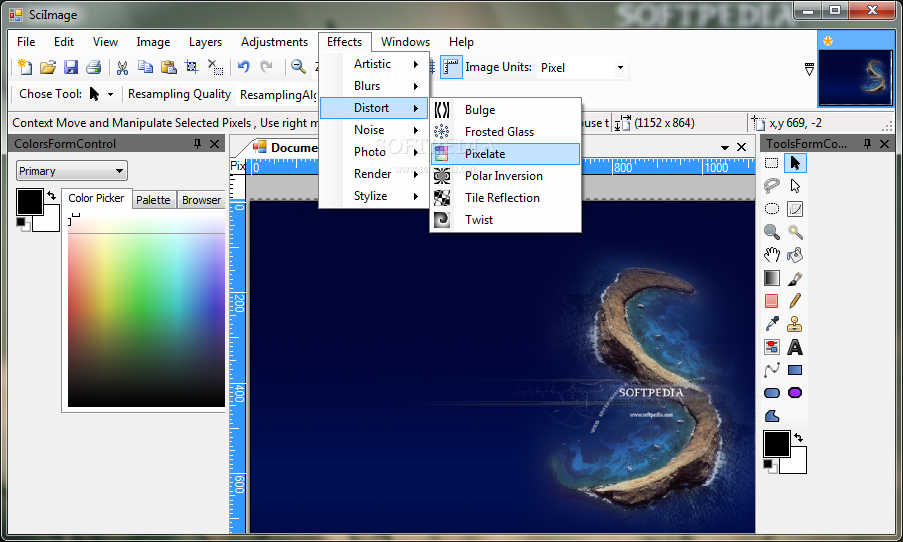
Task: Expand the Stylize effects submenu
Action: coord(374,196)
